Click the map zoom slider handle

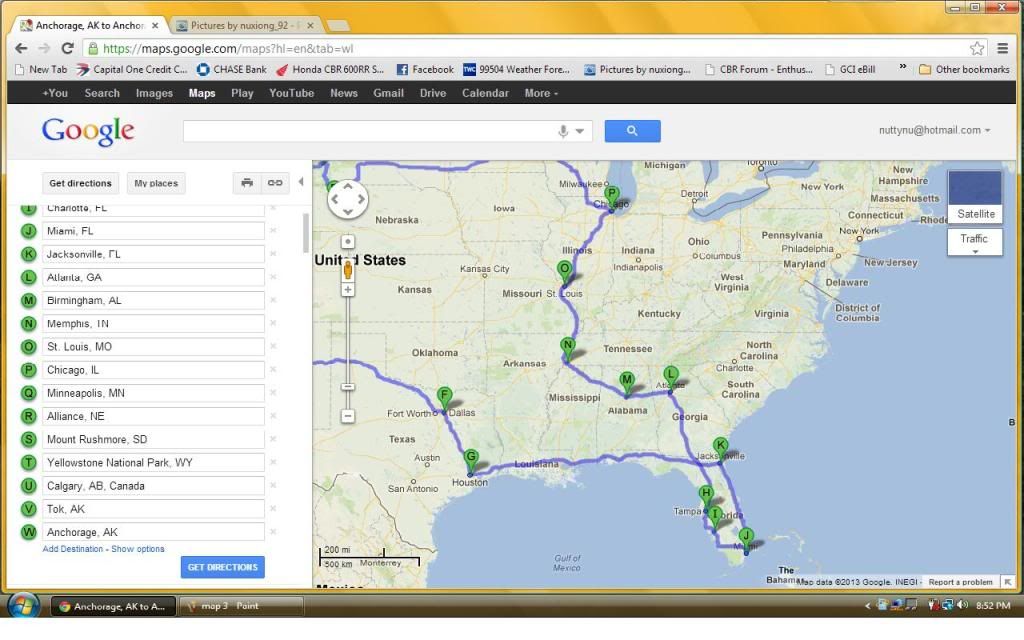pyautogui.click(x=348, y=387)
